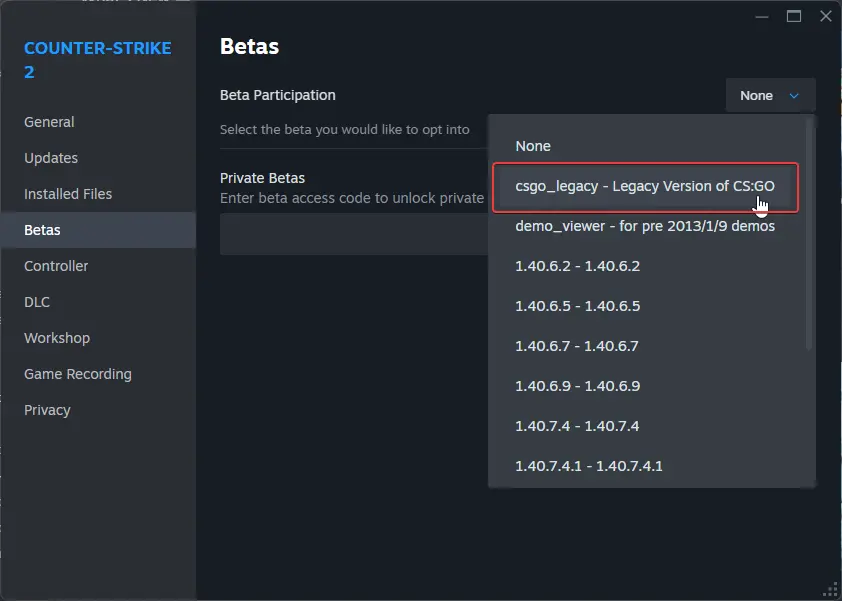Choose None in beta list
The width and height of the screenshot is (842, 601).
[x=647, y=146]
